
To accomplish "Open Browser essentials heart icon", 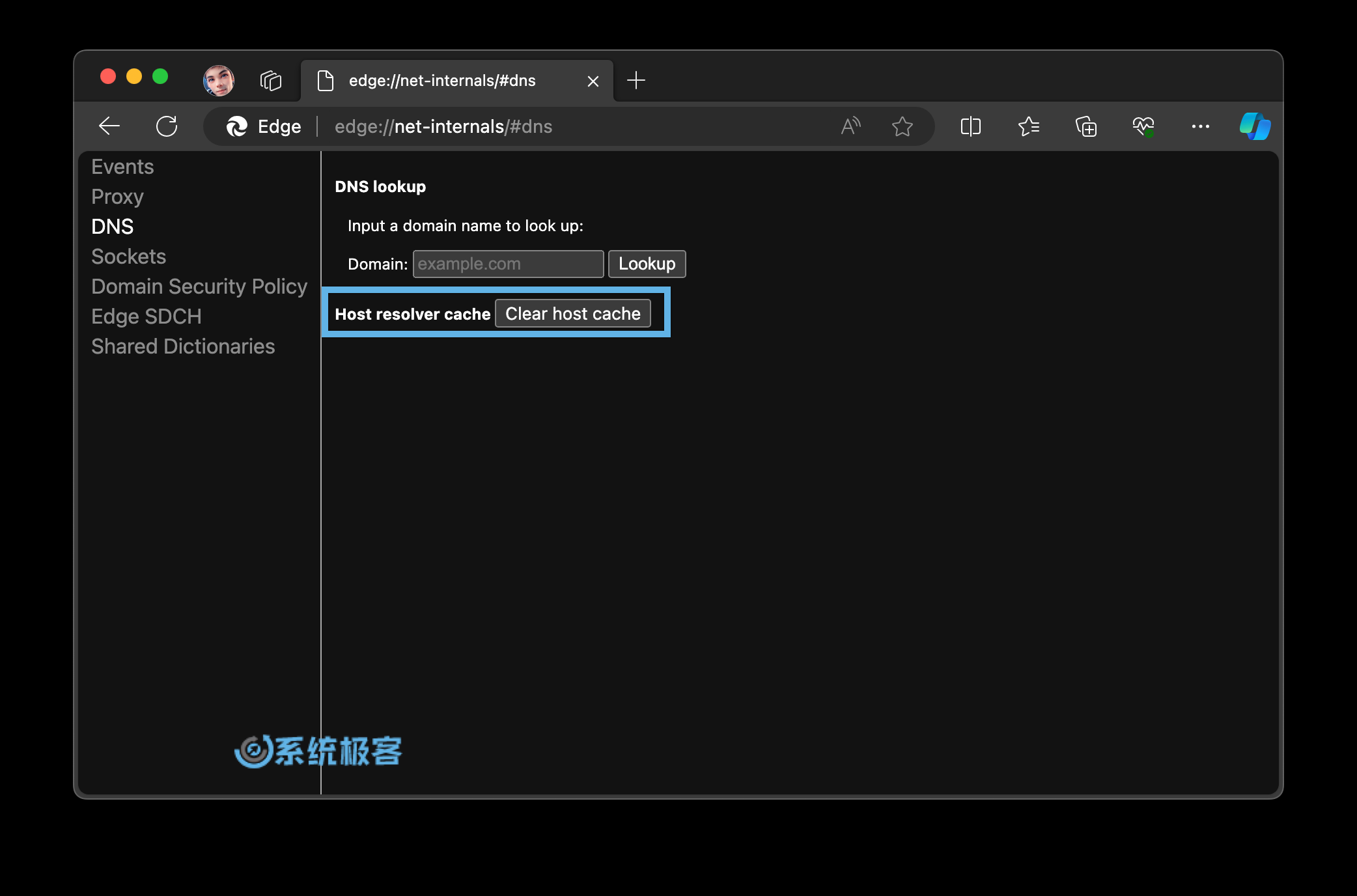I will click(x=1143, y=126).
